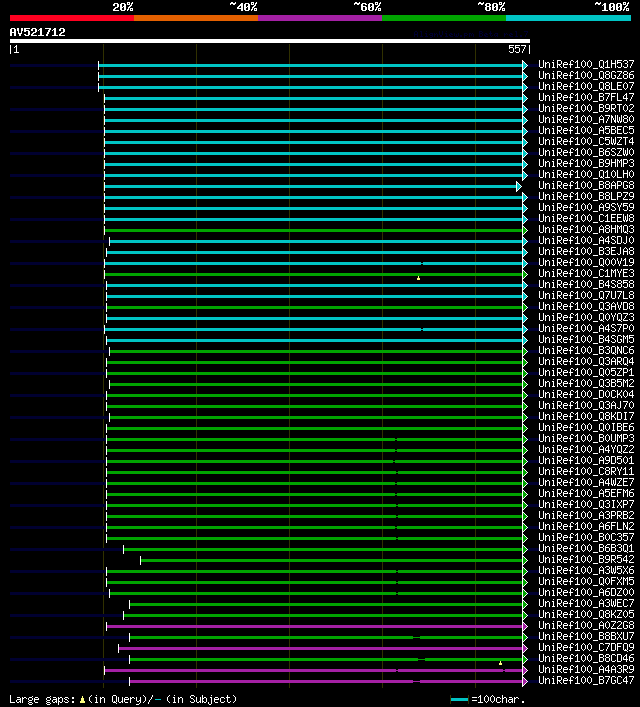Click the UniRef100_Q05ZP1 label
Image resolution: width=640 pixels, height=707 pixels.
pos(586,372)
